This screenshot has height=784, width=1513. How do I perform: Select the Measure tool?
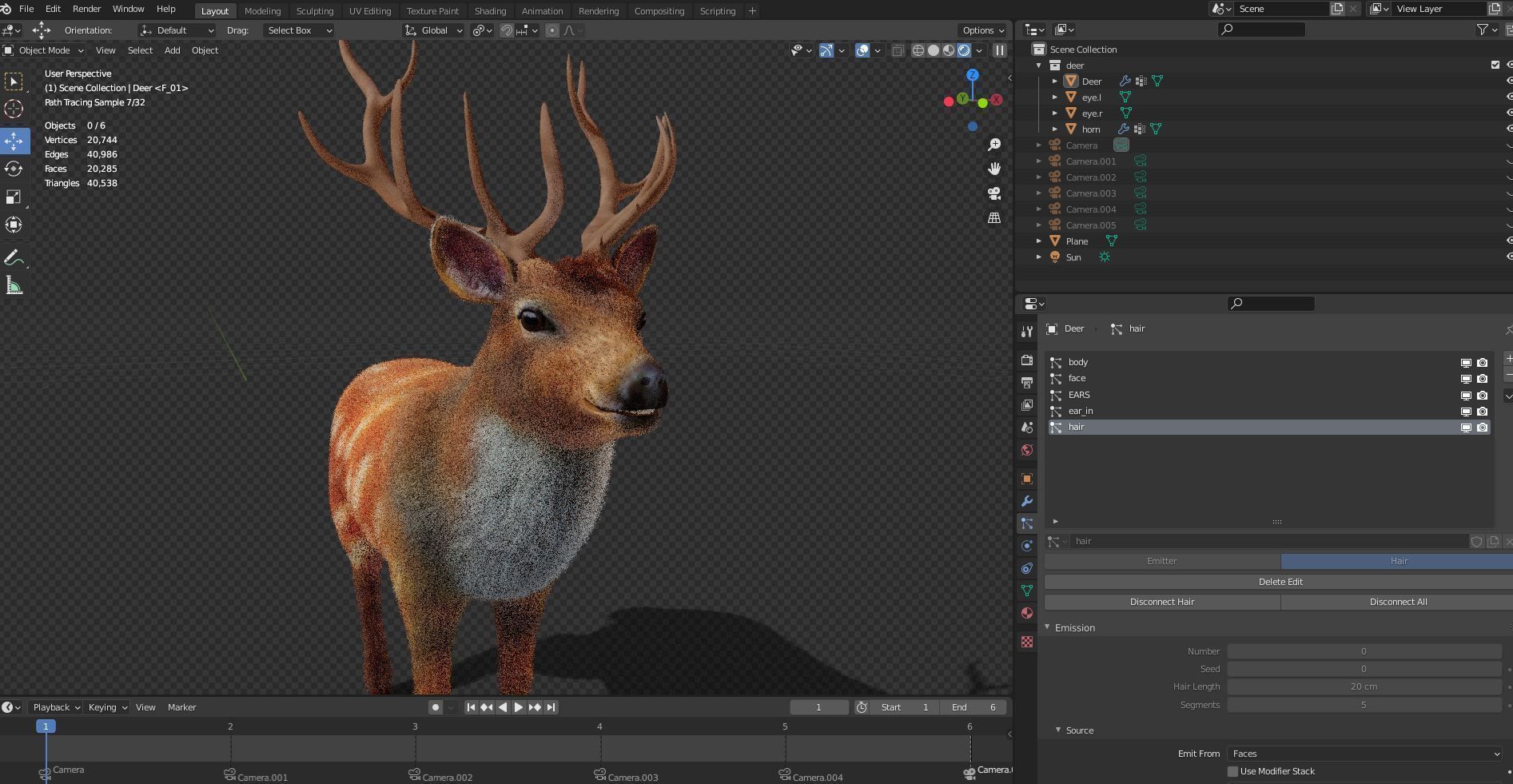14,285
